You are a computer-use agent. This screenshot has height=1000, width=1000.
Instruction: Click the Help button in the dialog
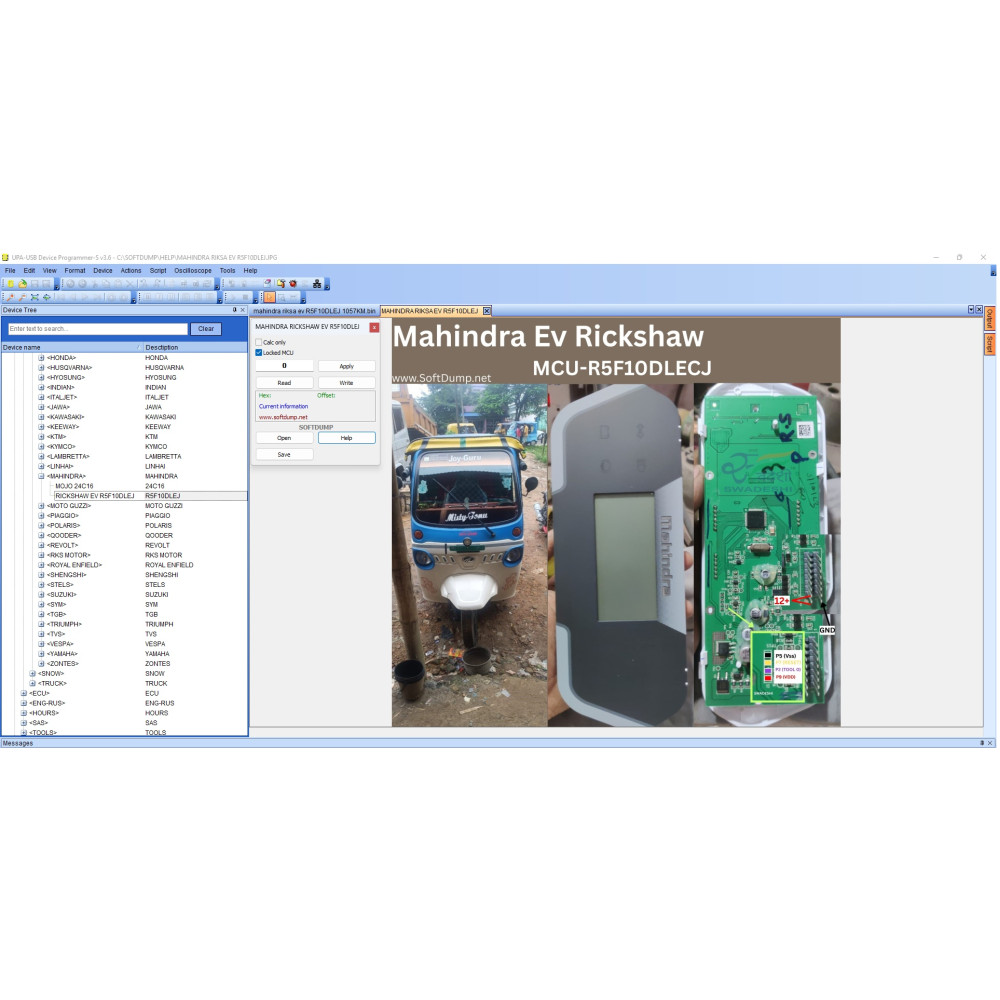[346, 438]
